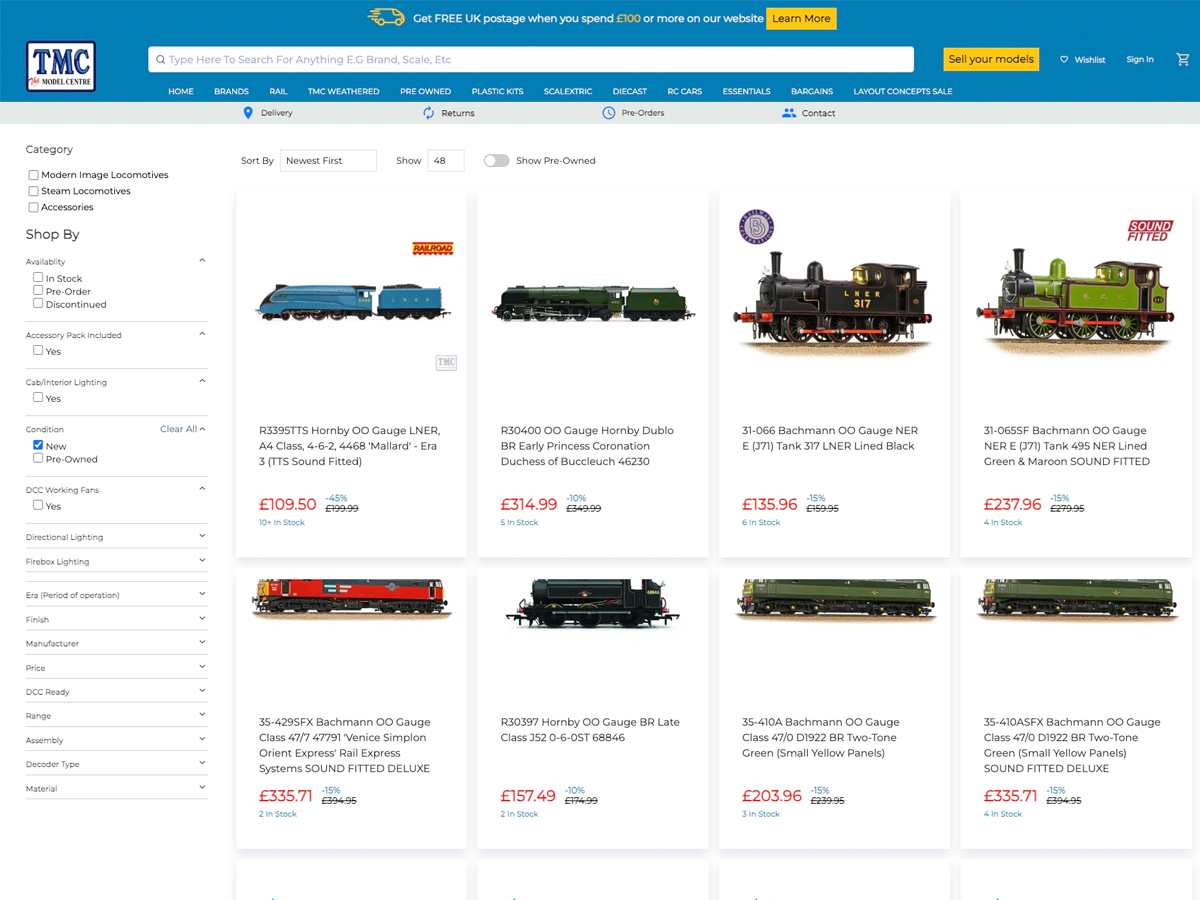Uncheck the New condition filter
Image resolution: width=1200 pixels, height=900 pixels.
tap(38, 445)
